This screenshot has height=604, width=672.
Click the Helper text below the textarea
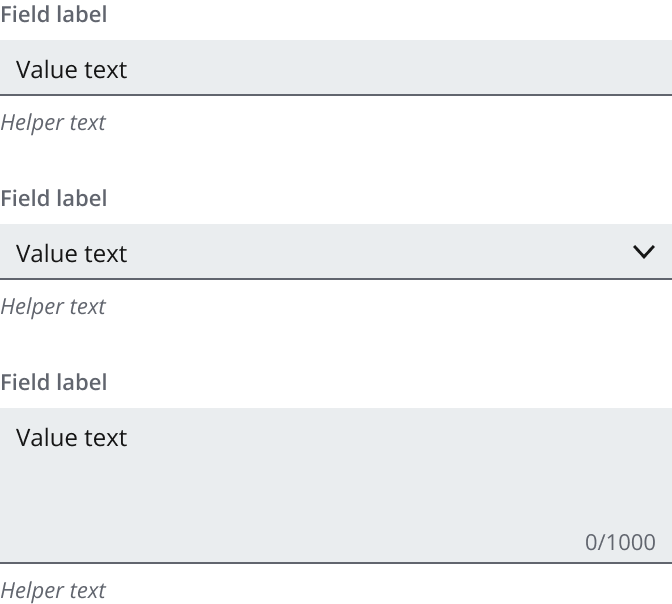[x=53, y=591]
